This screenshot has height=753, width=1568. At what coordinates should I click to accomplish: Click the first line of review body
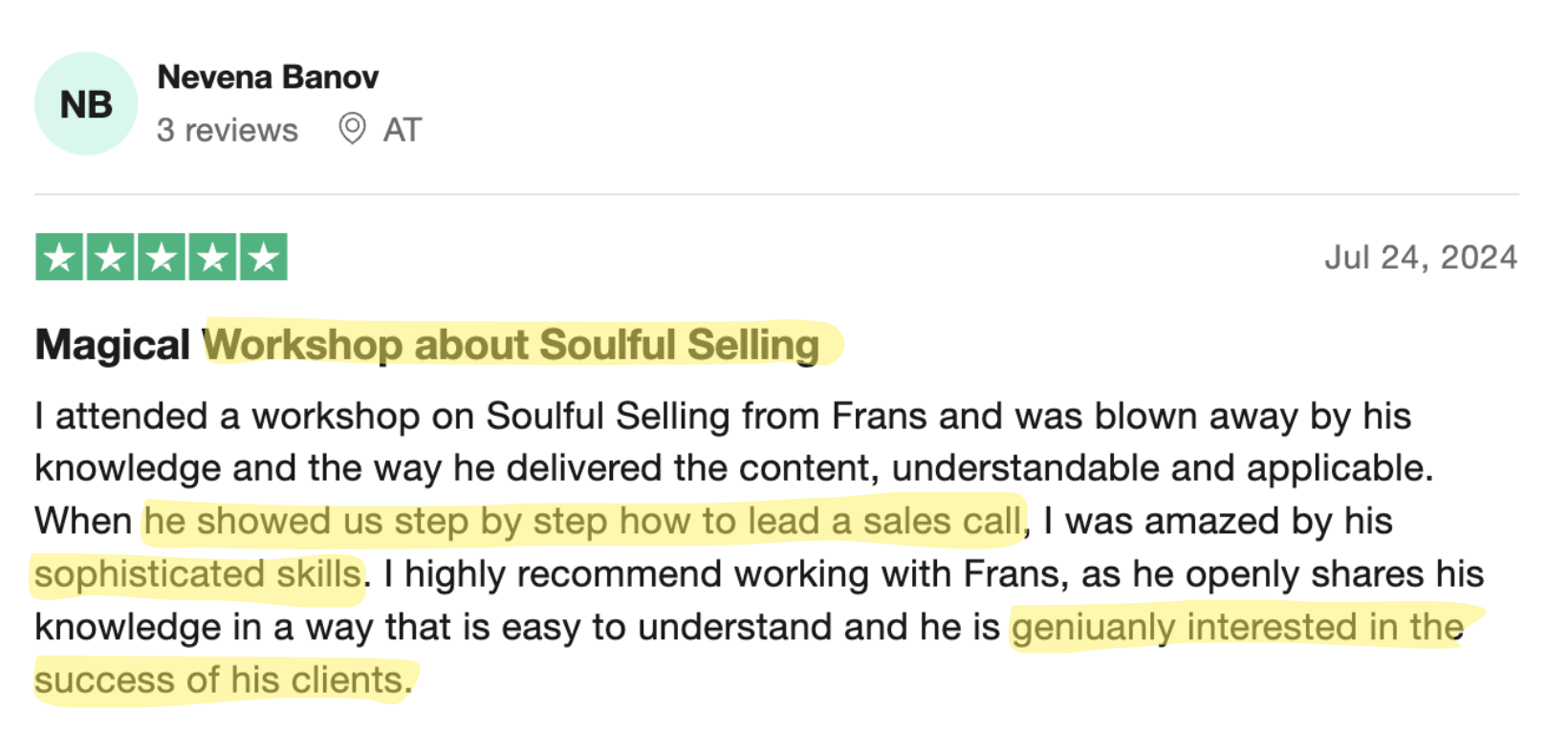tap(723, 417)
